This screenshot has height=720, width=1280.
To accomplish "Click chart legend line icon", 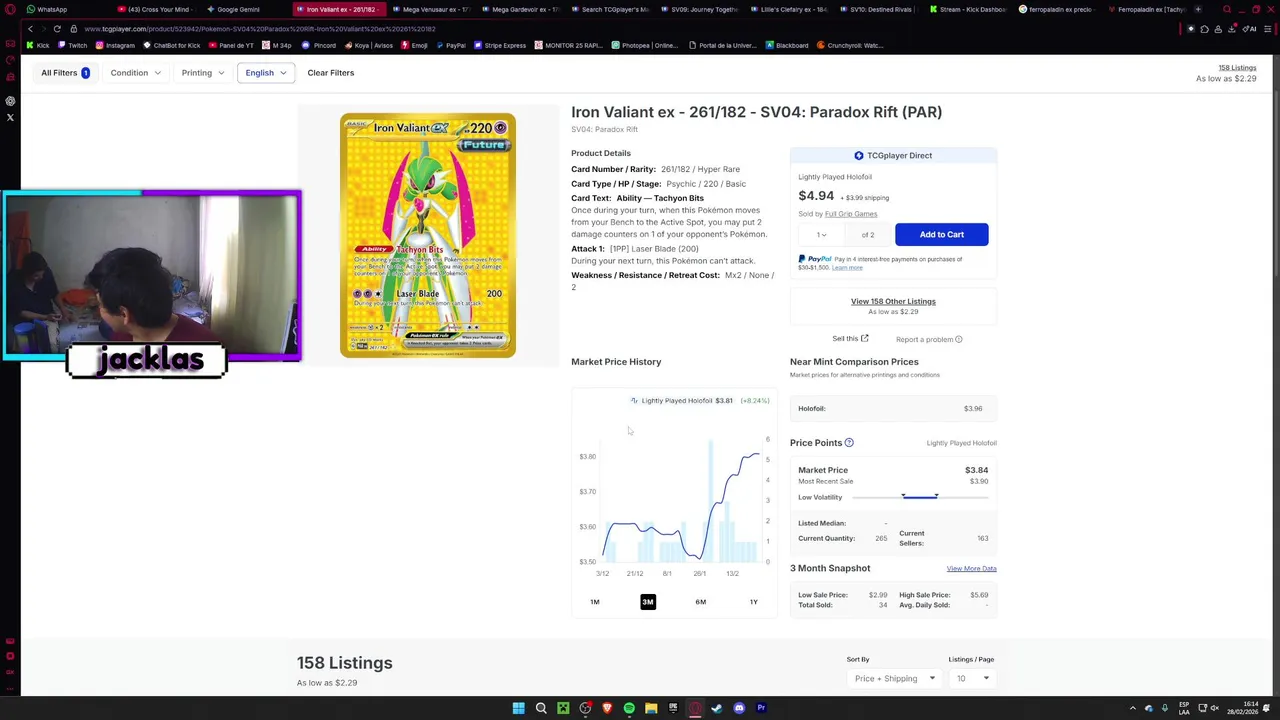I will [634, 401].
